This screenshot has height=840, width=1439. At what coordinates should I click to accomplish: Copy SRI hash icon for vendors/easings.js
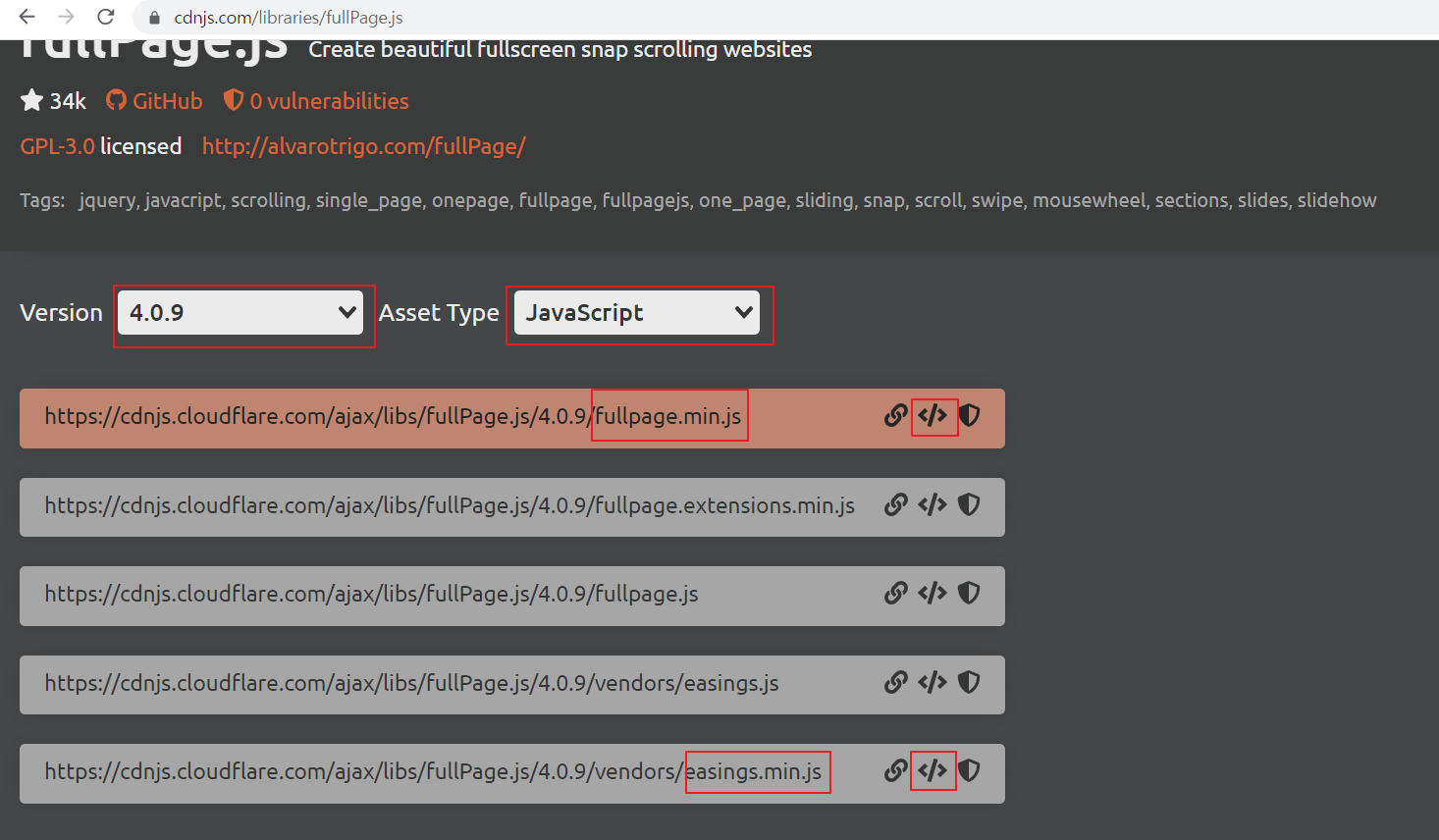(969, 683)
